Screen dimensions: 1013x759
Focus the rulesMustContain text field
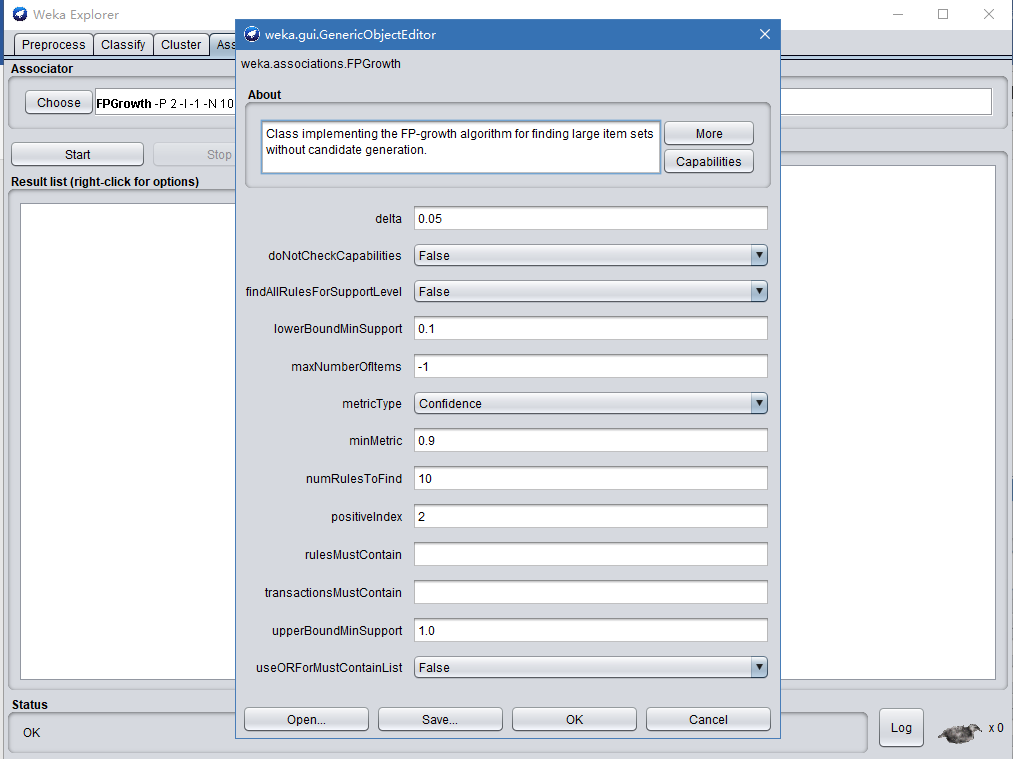590,555
